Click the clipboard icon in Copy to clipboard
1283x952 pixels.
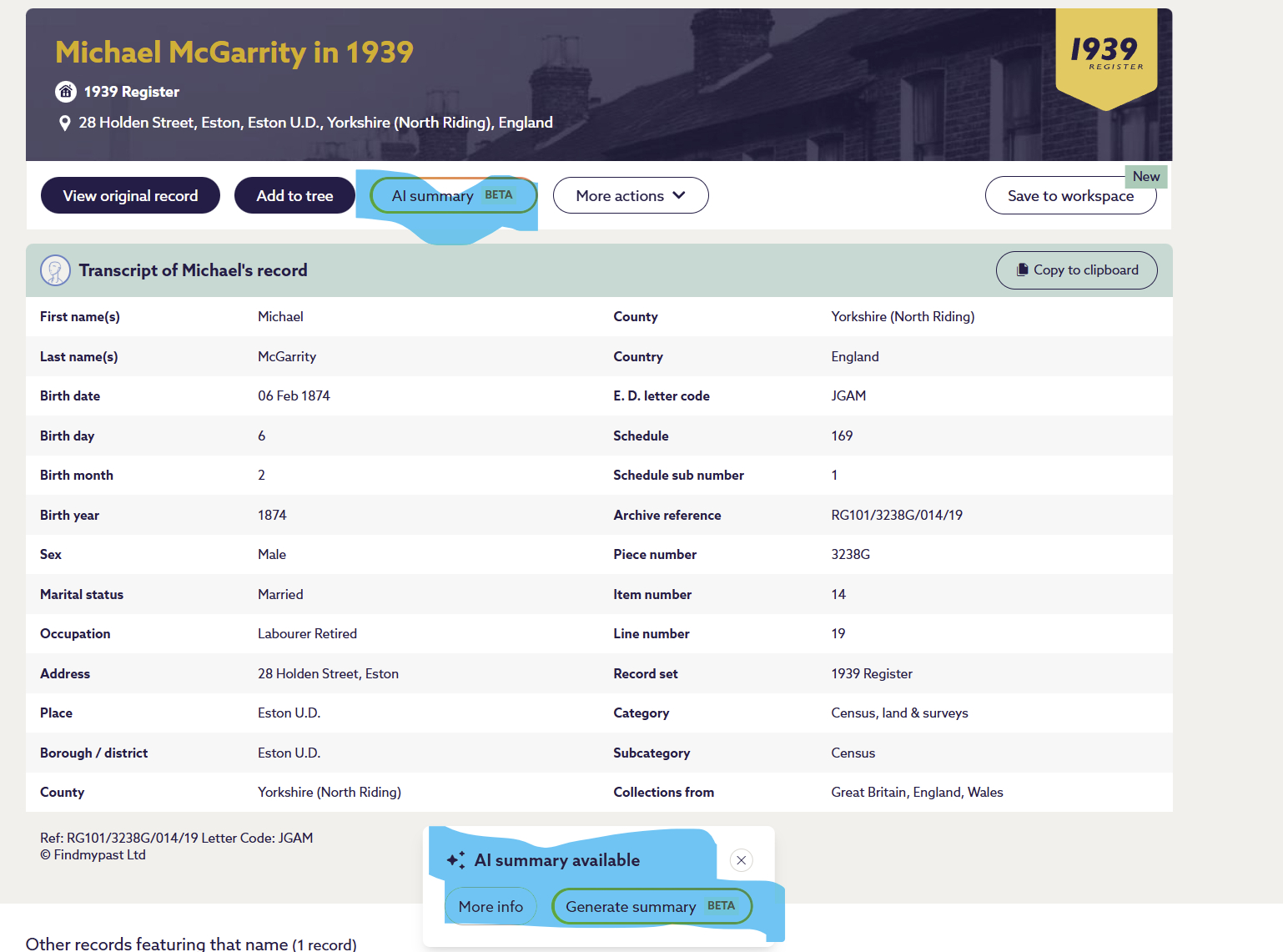click(1022, 270)
